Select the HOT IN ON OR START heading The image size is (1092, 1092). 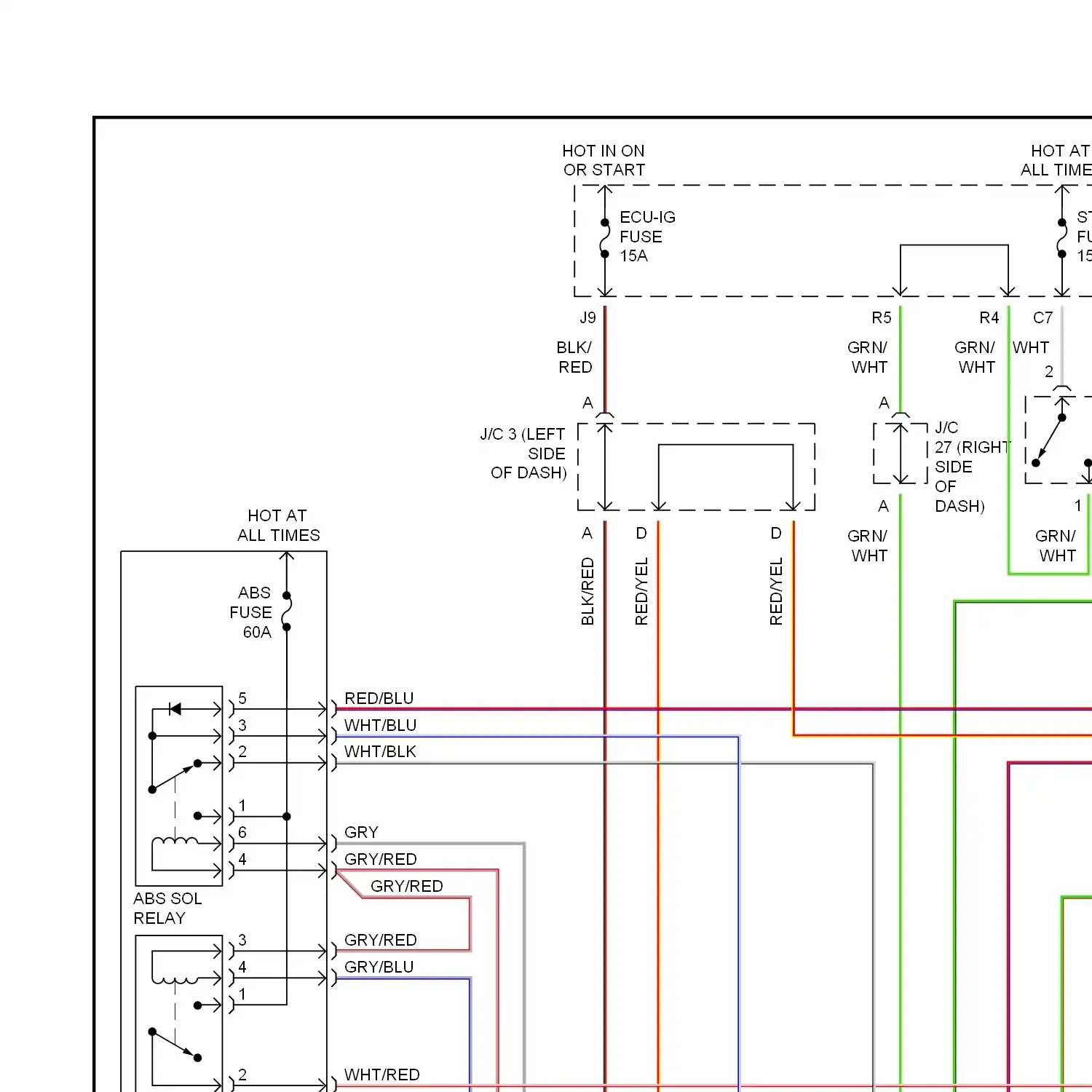(x=604, y=160)
